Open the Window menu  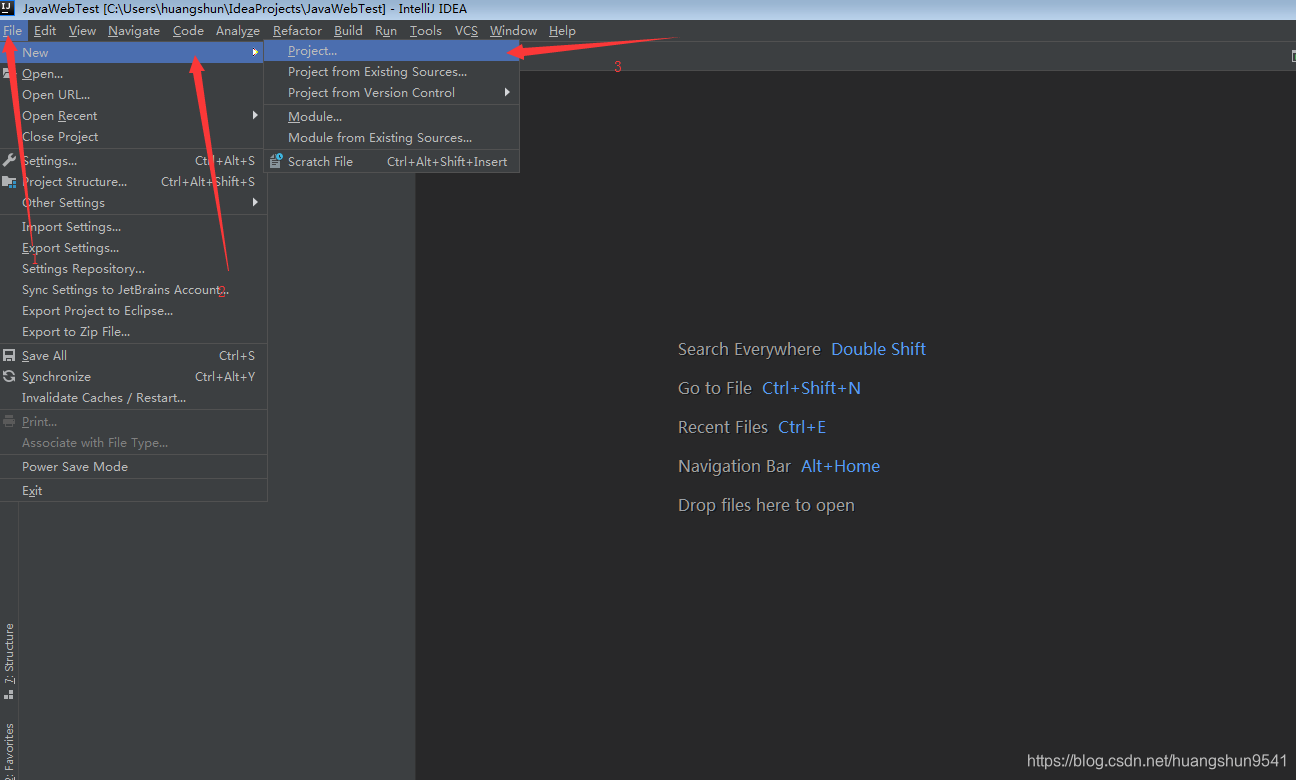click(513, 31)
